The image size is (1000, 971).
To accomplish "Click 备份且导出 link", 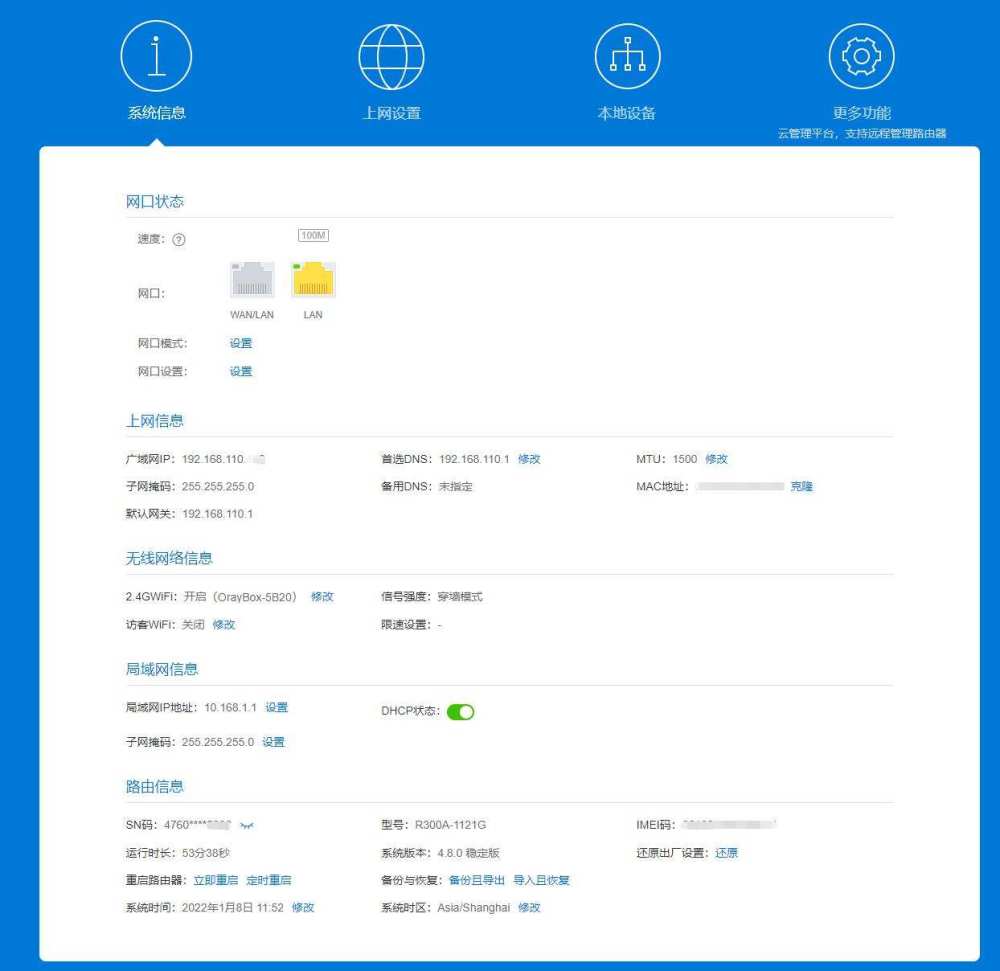I will click(476, 880).
